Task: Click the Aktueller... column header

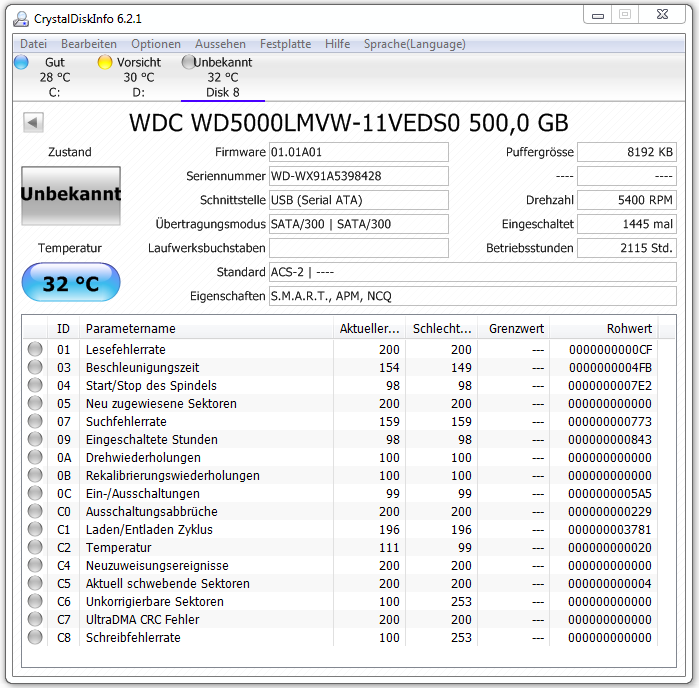Action: (x=369, y=329)
